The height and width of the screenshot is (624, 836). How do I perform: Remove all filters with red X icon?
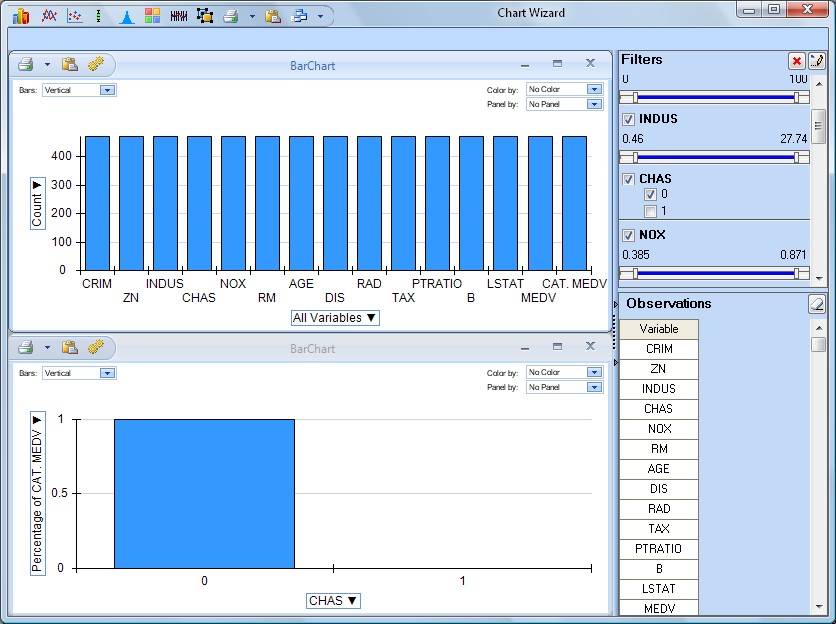tap(797, 61)
